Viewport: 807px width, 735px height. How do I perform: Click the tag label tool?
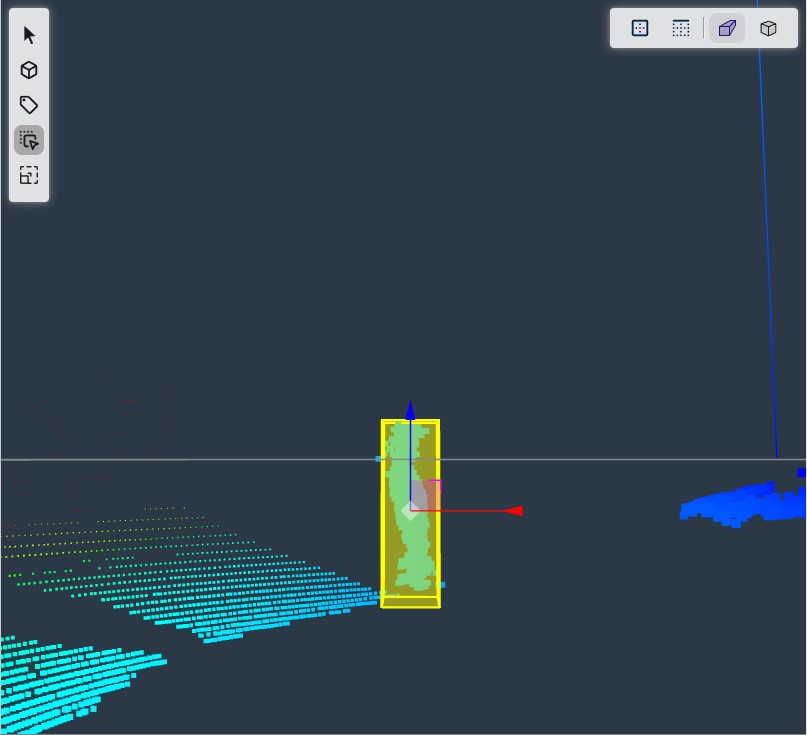29,105
